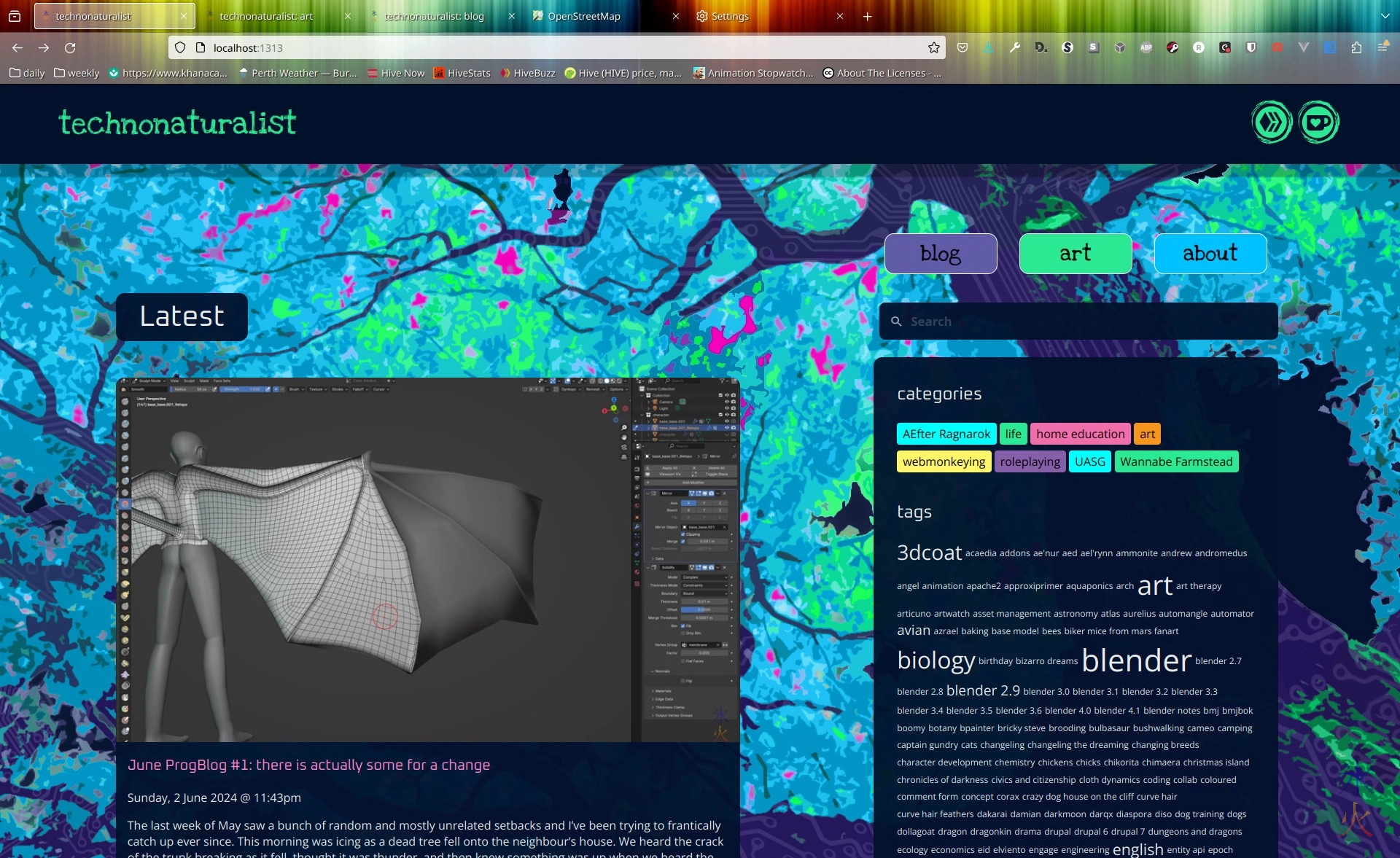Open the list all tabs chevron
Viewport: 1400px width, 858px height.
tap(1385, 16)
